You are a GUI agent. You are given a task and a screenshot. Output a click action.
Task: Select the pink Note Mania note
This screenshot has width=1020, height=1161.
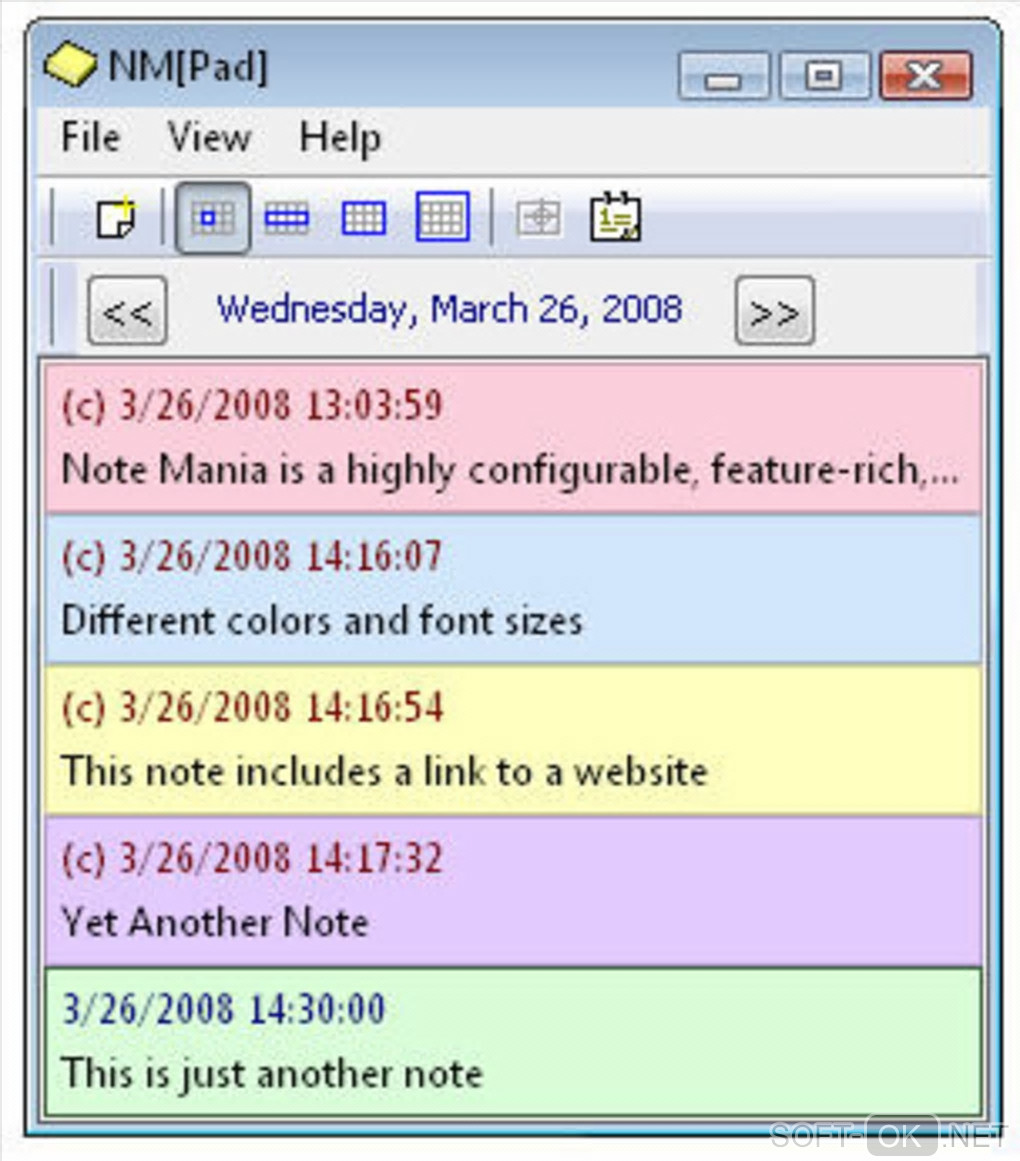click(513, 438)
